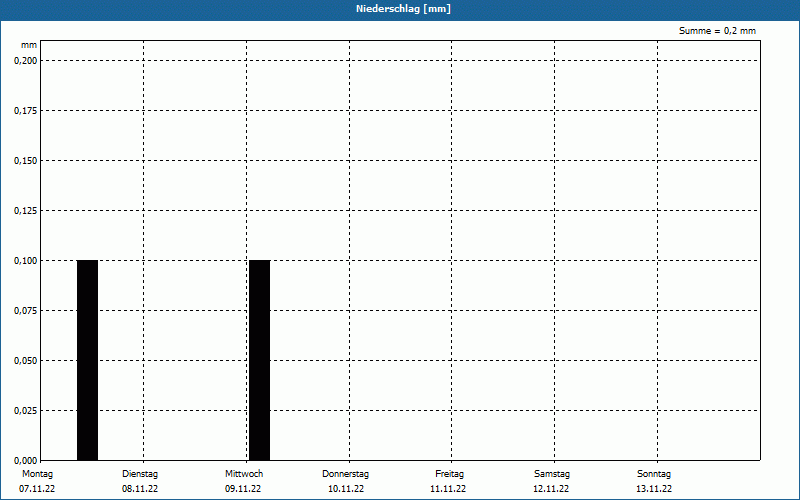The width and height of the screenshot is (800, 500).
Task: Click the 0,200 axis value
Action: [26, 61]
